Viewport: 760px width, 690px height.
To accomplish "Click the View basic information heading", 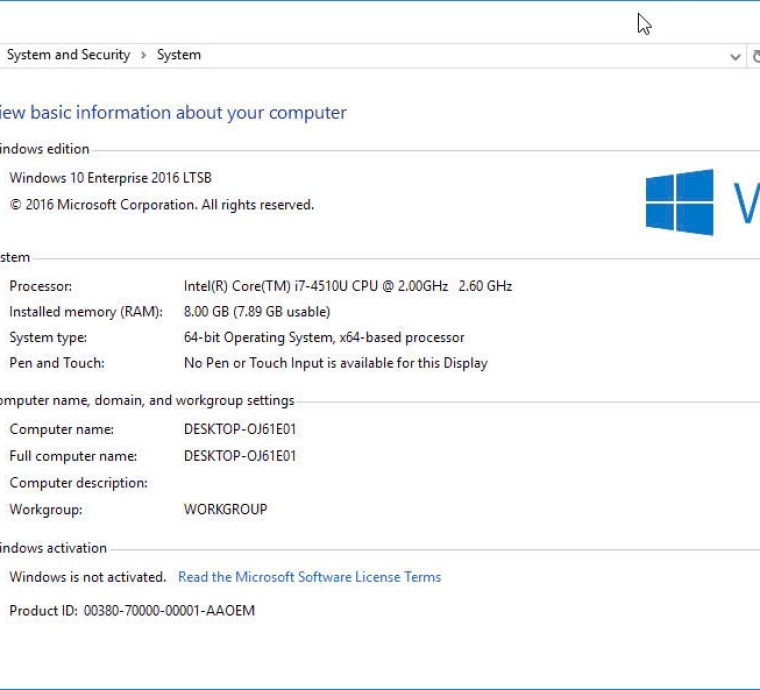I will [x=173, y=112].
